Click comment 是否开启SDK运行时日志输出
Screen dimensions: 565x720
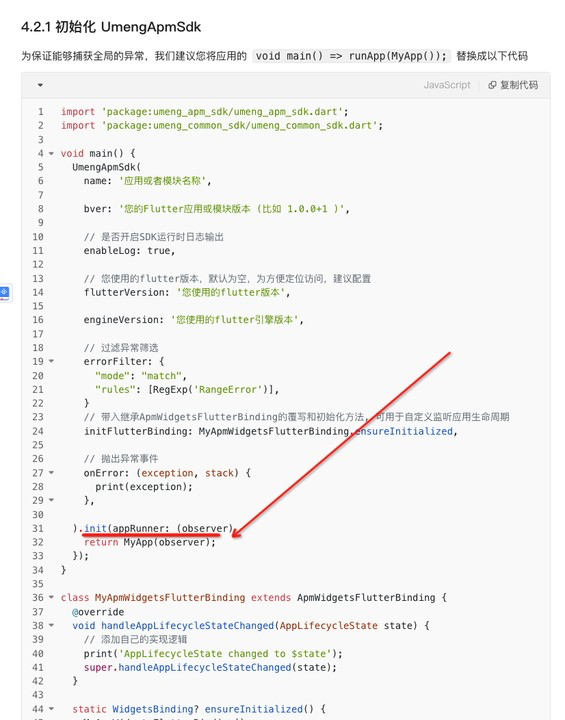[153, 237]
